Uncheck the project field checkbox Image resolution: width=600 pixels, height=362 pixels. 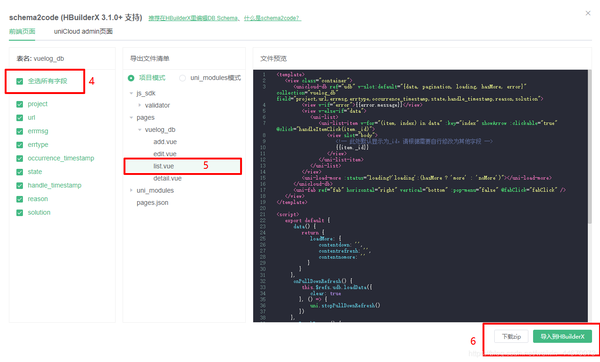click(x=20, y=104)
